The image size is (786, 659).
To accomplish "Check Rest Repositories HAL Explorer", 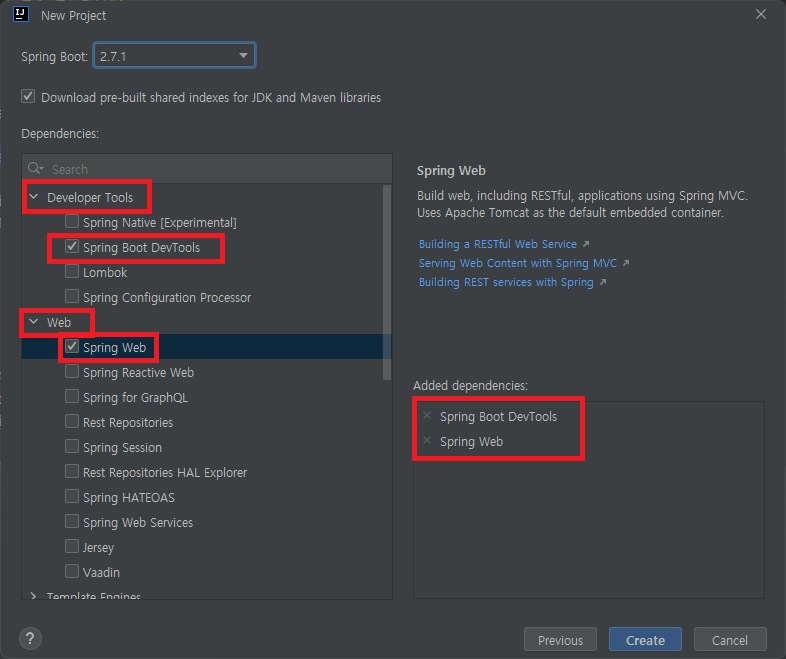I will point(72,471).
